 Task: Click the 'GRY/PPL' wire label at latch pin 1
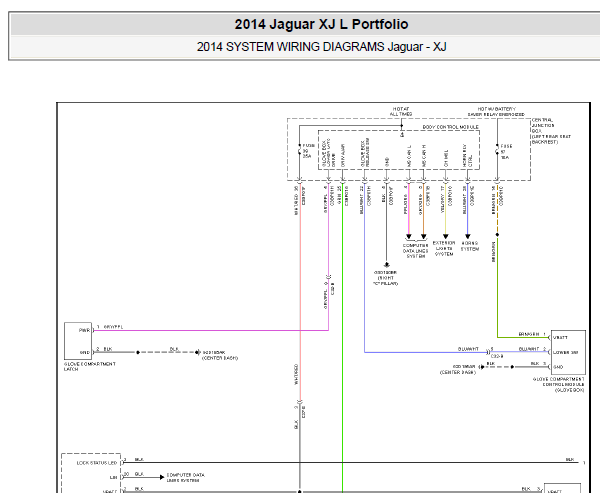pos(113,327)
